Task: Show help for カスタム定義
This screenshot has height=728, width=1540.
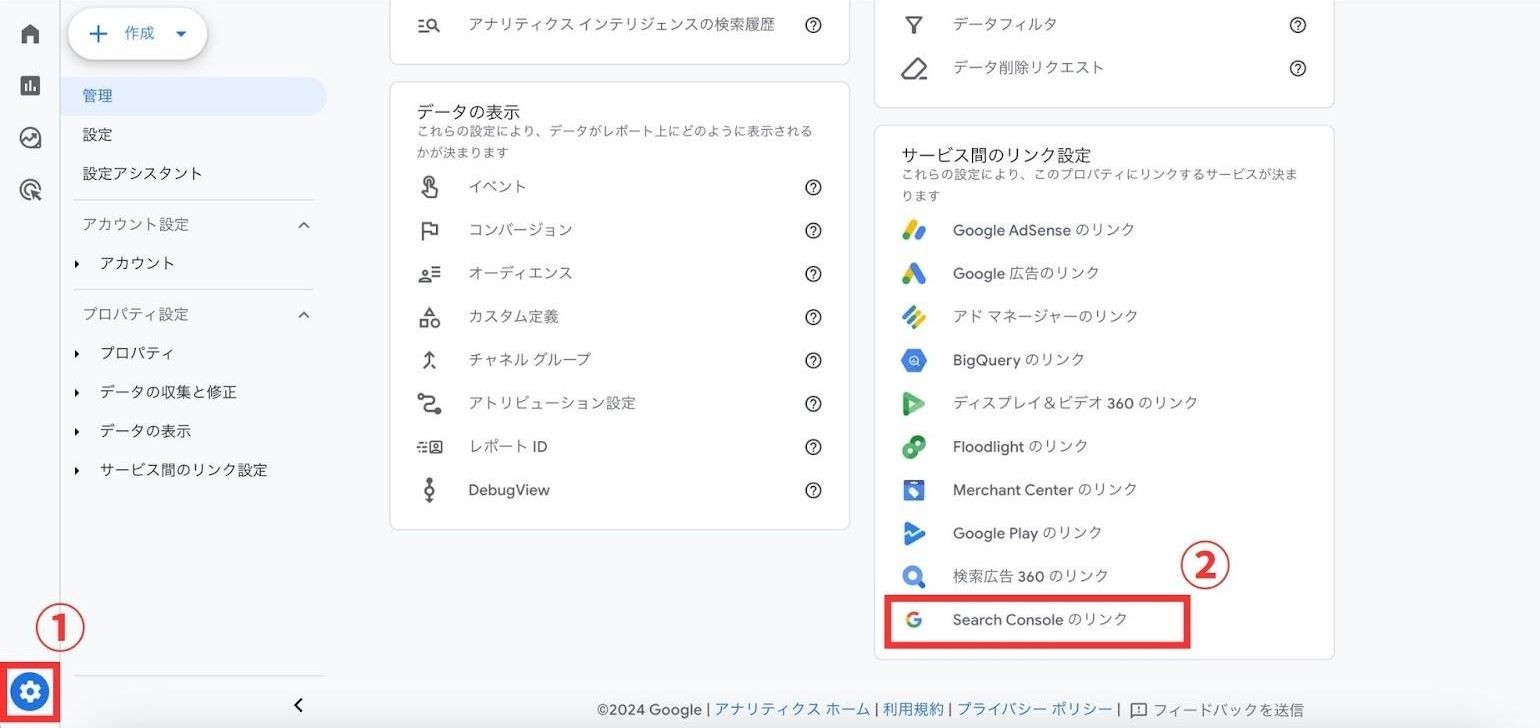Action: [x=813, y=317]
